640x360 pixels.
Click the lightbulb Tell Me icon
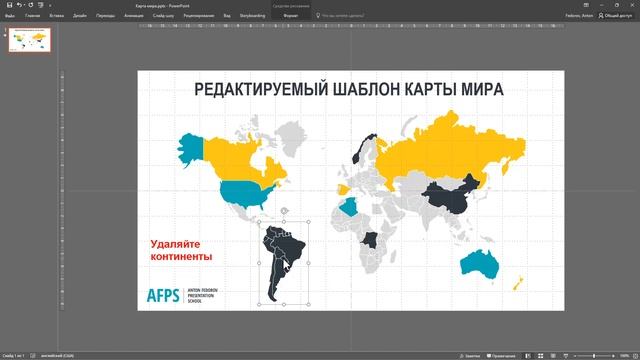click(318, 16)
